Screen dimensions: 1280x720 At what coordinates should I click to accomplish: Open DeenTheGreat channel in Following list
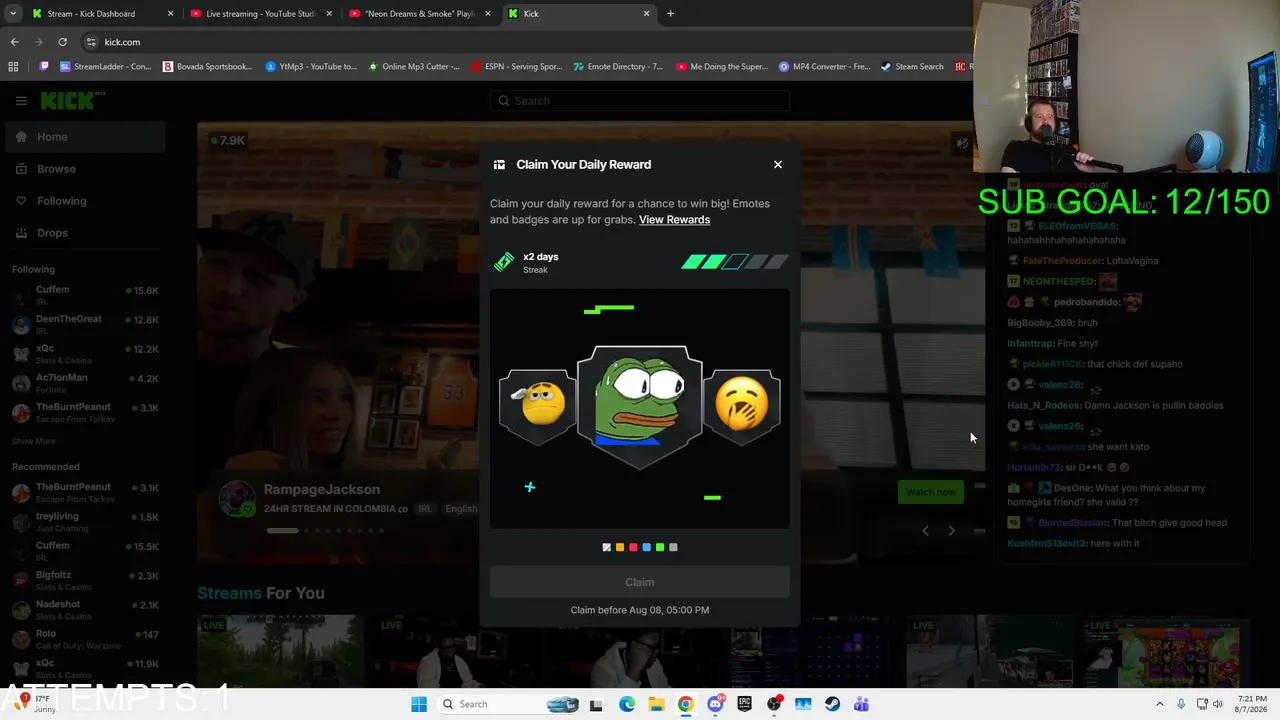pos(85,324)
